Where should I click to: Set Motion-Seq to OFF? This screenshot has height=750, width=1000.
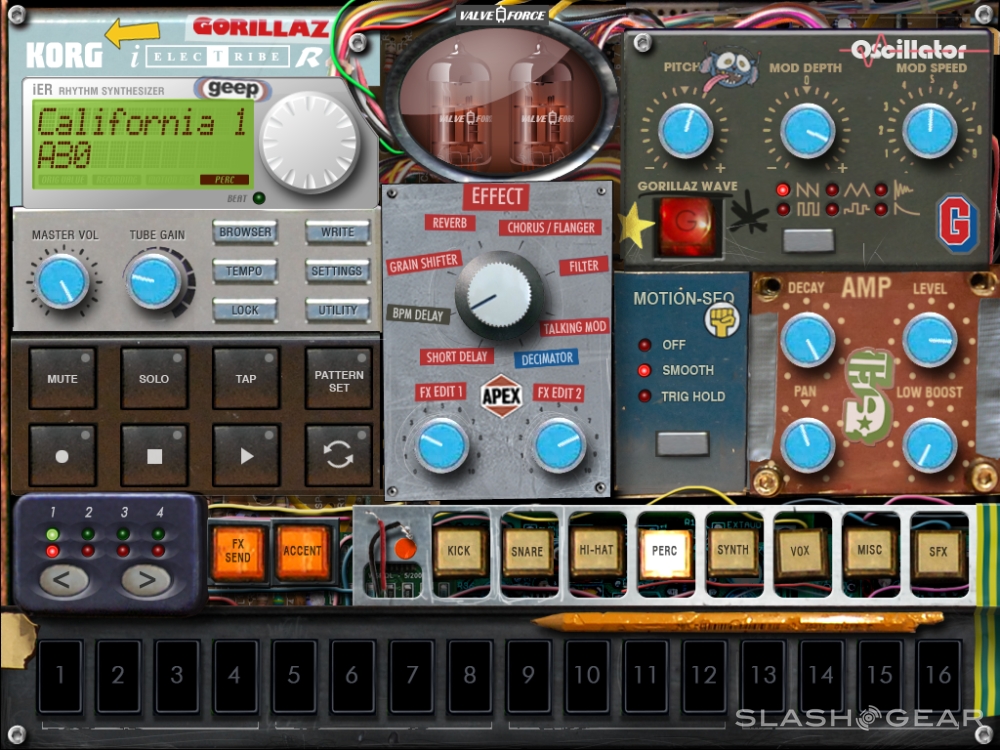coord(645,345)
